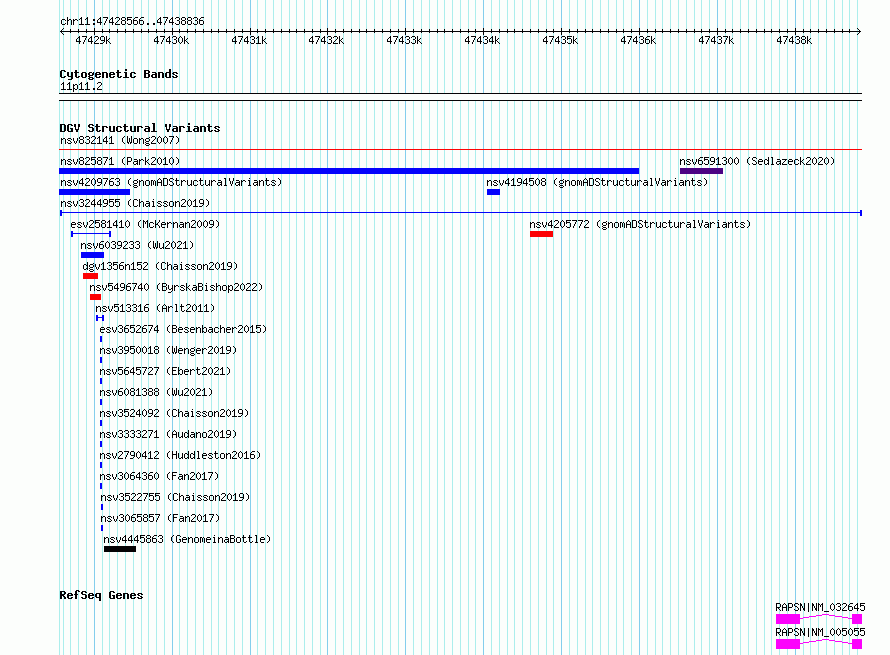Click the red nsv5496740 variant bar
The image size is (890, 655).
tap(95, 297)
